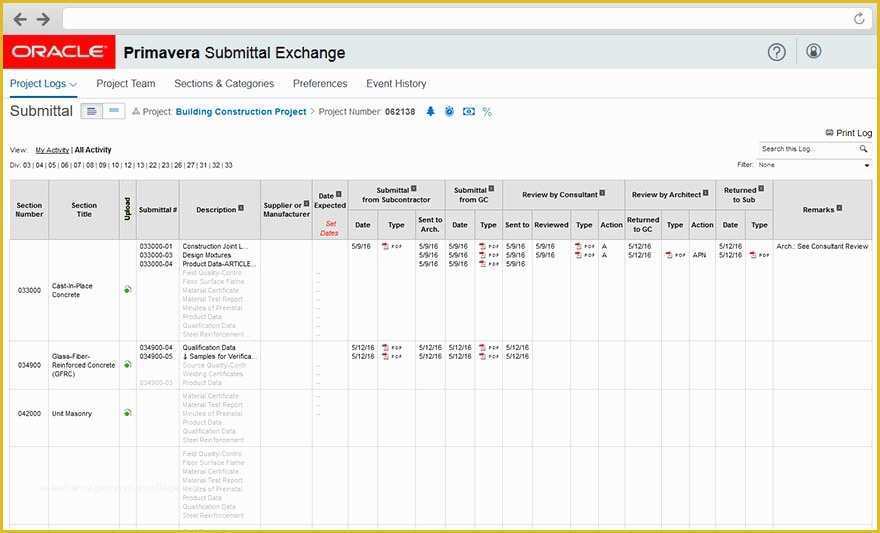This screenshot has width=880, height=533.
Task: Click the search magnifier in the log search box
Action: tap(863, 149)
